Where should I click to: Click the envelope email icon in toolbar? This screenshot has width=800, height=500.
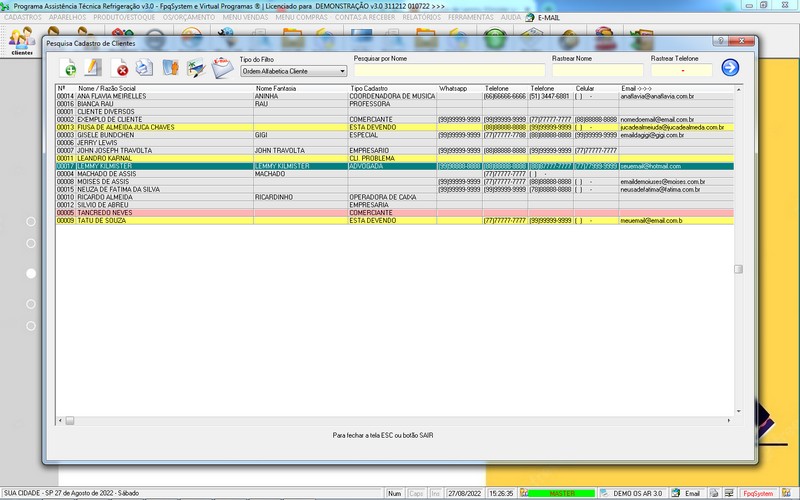click(220, 68)
